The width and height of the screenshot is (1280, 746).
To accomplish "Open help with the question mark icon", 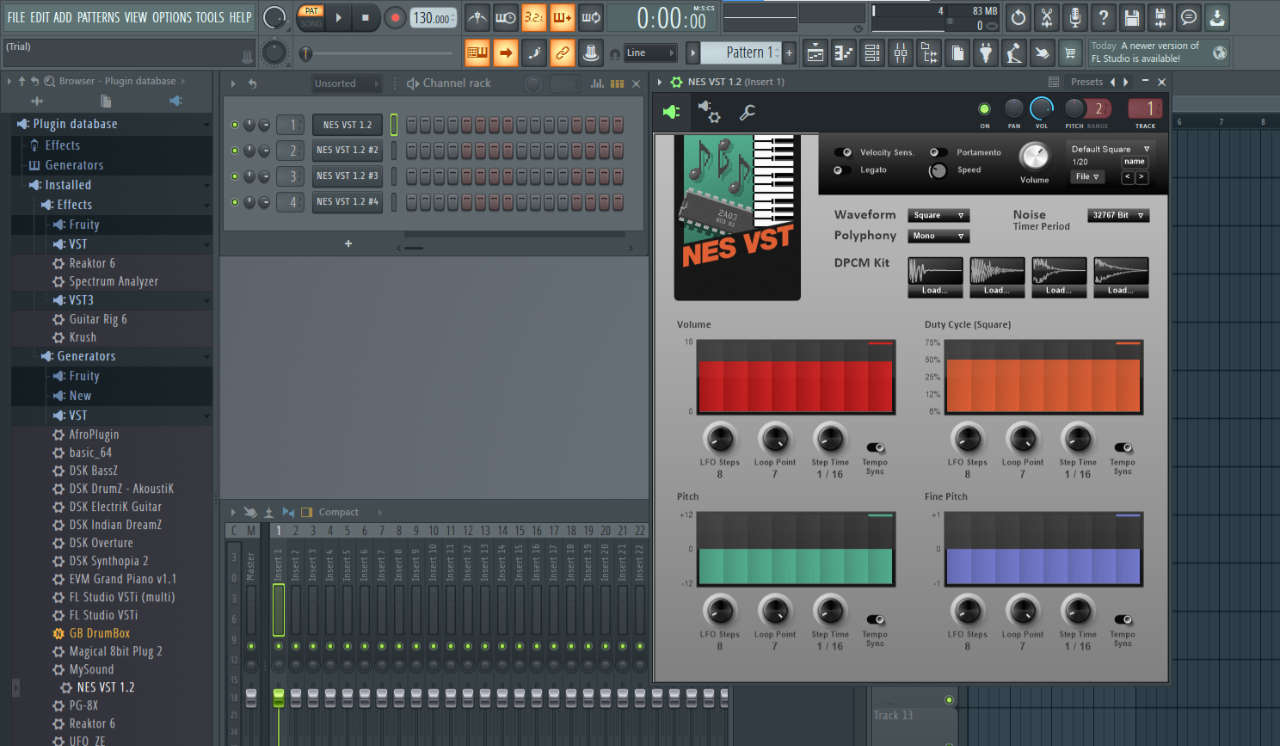I will coord(1103,17).
